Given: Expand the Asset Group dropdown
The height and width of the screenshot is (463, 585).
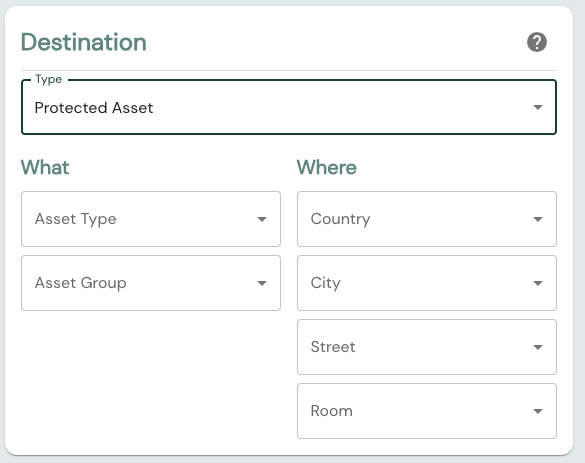Looking at the screenshot, I should click(151, 283).
